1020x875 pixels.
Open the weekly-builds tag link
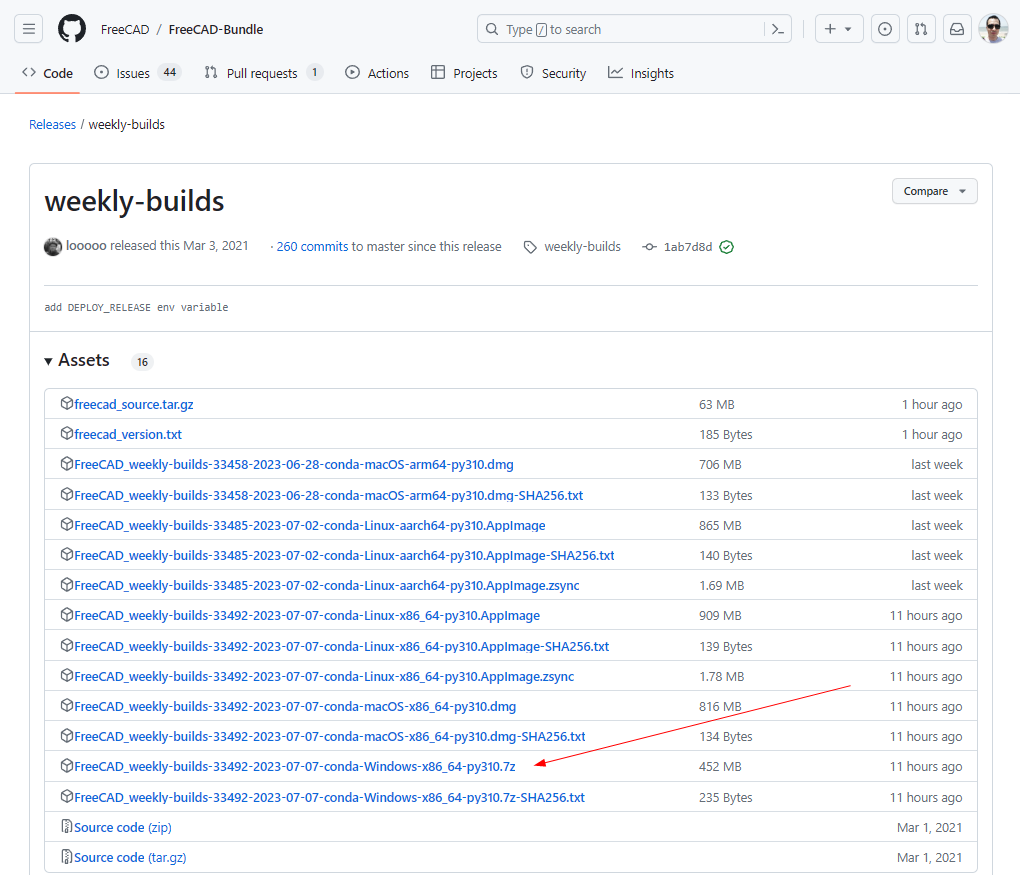582,247
